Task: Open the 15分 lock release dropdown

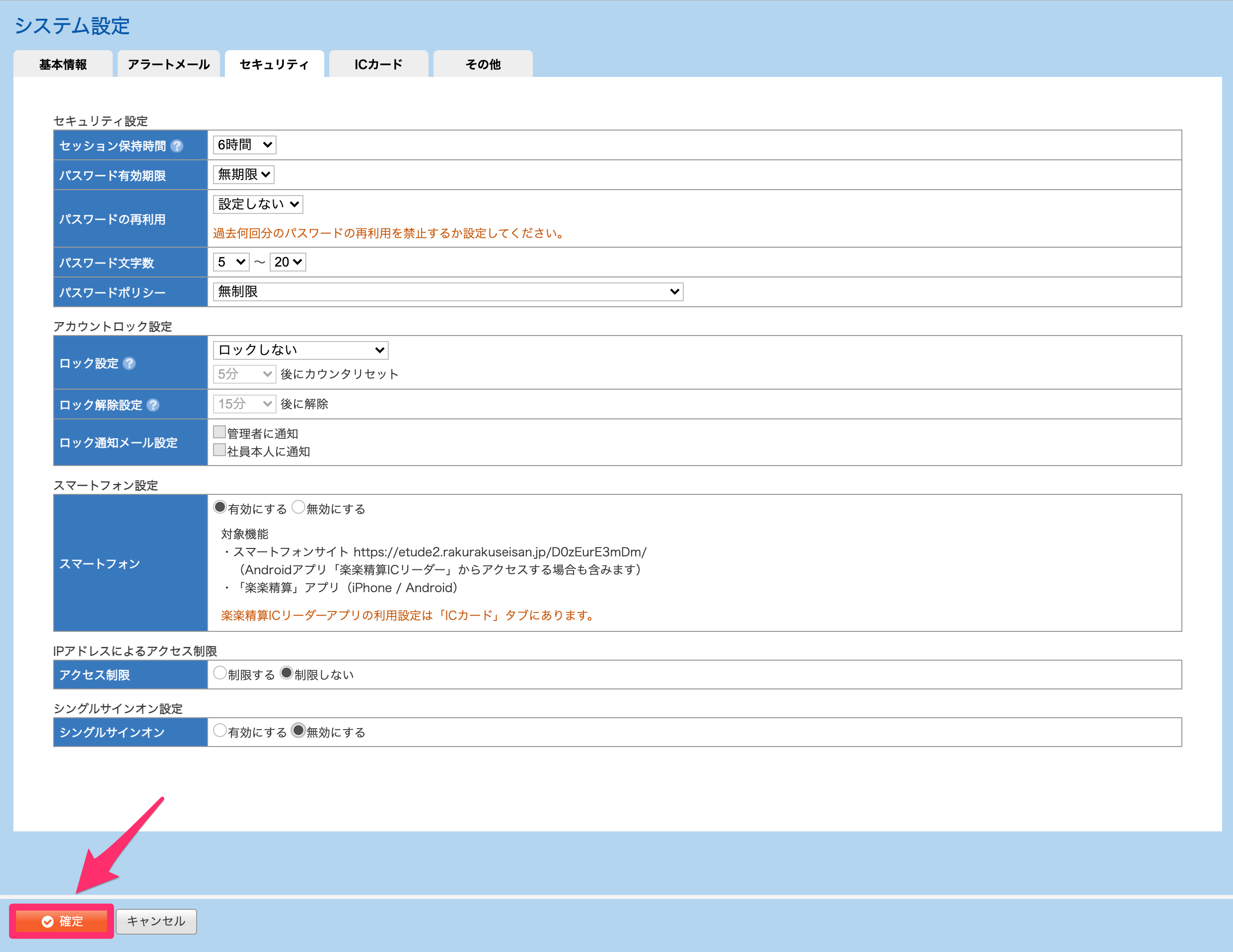Action: [244, 404]
